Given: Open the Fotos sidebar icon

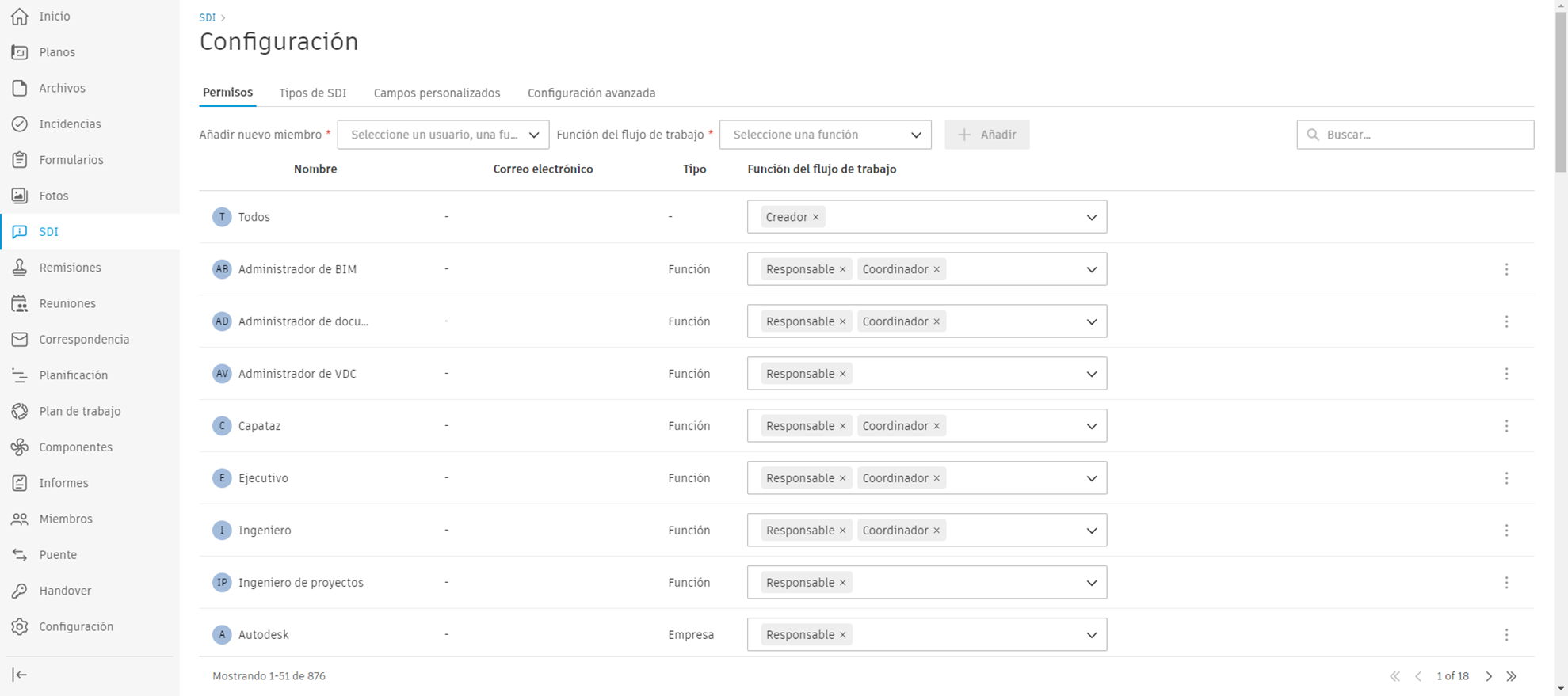Looking at the screenshot, I should 20,196.
